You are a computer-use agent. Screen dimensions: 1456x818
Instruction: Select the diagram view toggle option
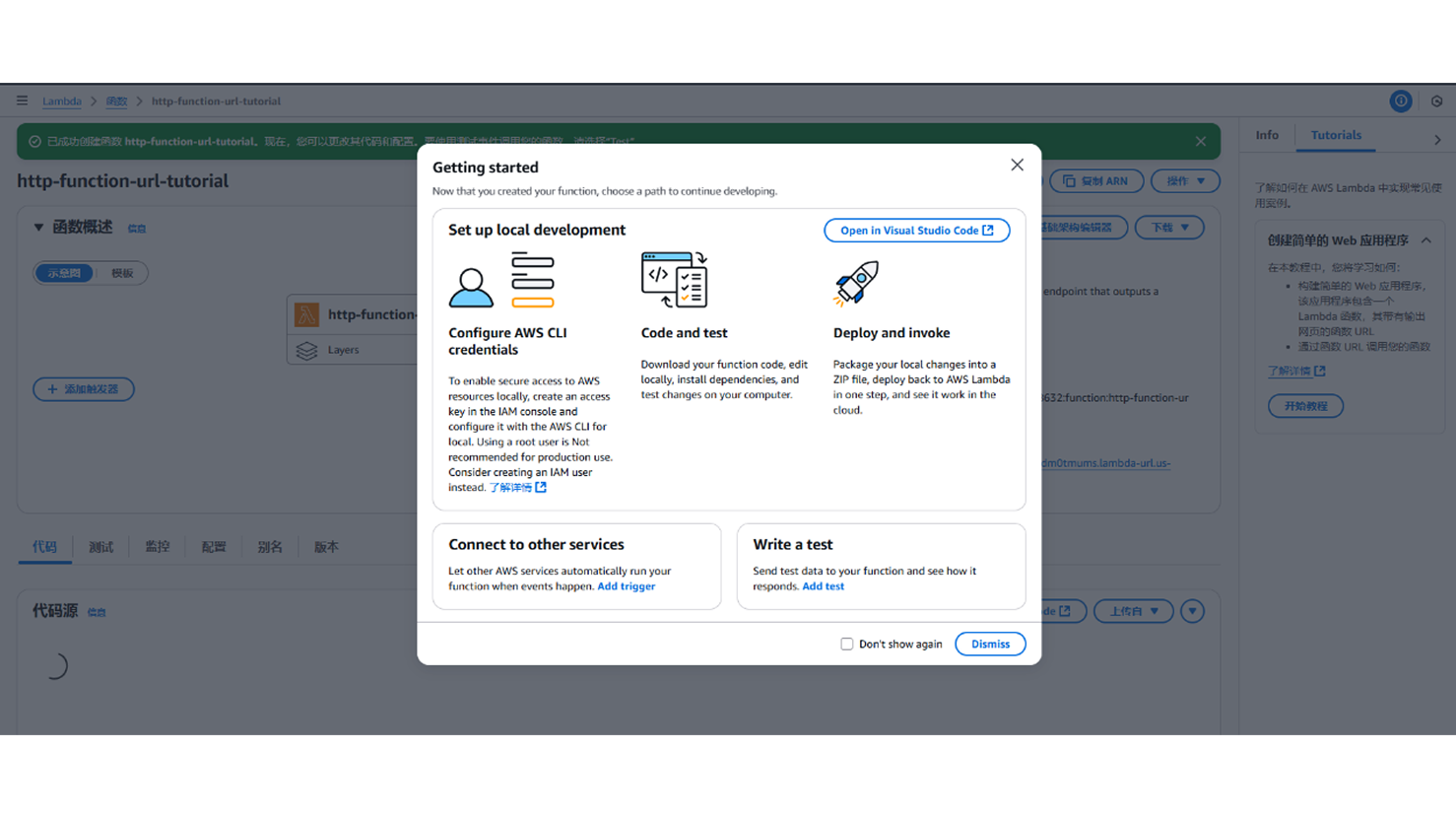[65, 273]
